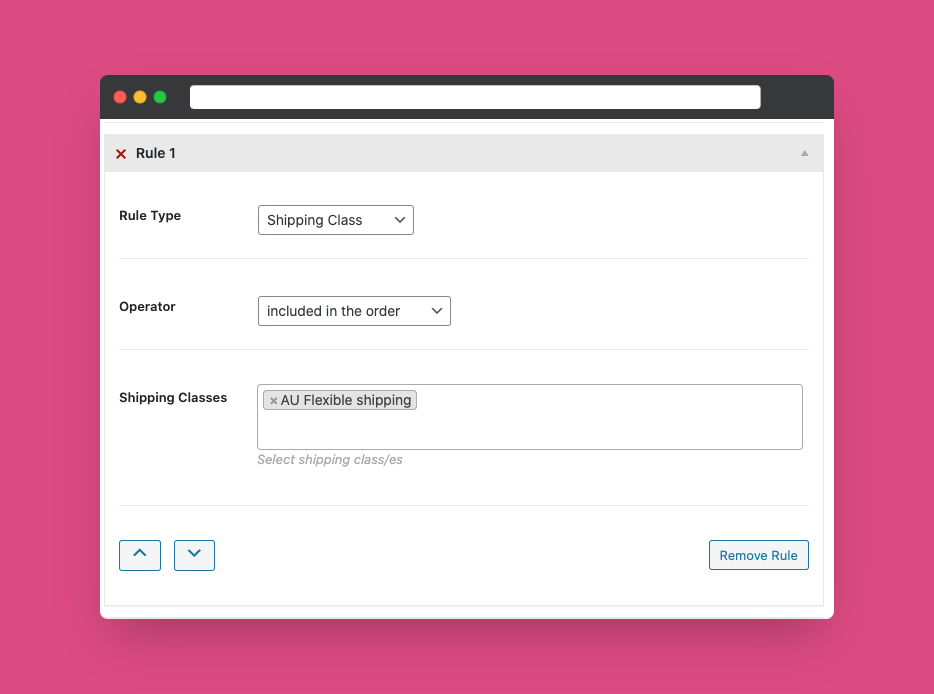Open the Rule Type dropdown
Image resolution: width=934 pixels, height=694 pixels.
(x=335, y=220)
